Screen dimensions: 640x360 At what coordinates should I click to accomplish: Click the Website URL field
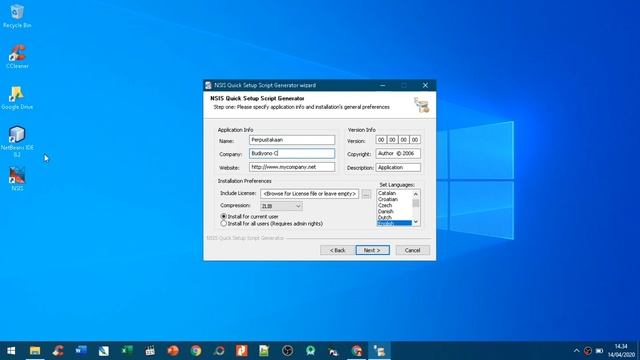tap(292, 167)
